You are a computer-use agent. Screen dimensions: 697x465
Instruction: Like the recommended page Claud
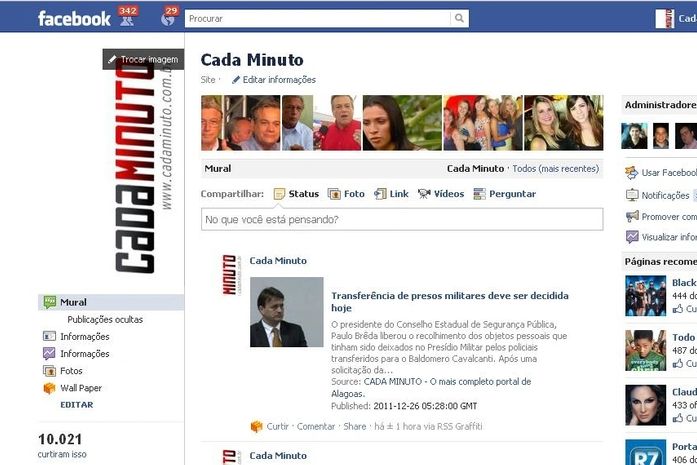[684, 418]
